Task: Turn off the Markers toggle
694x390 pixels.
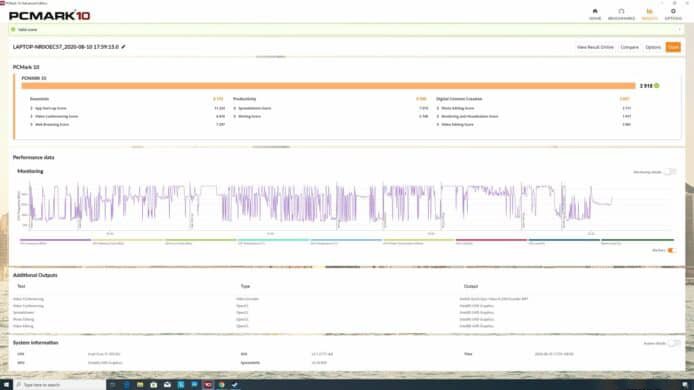Action: click(671, 251)
